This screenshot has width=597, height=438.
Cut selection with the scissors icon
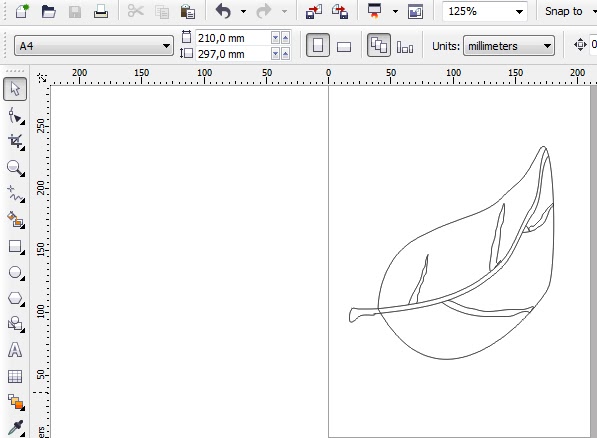136,11
